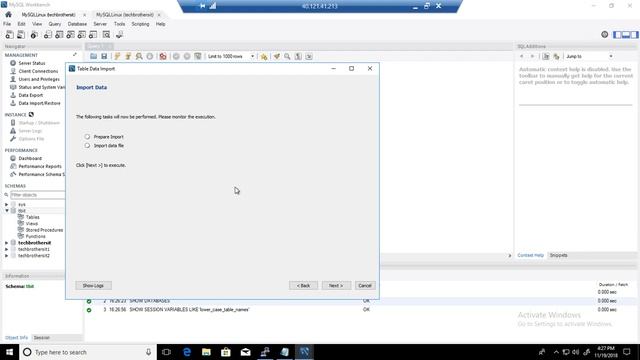
Task: Switch to the Session tab
Action: 42,338
